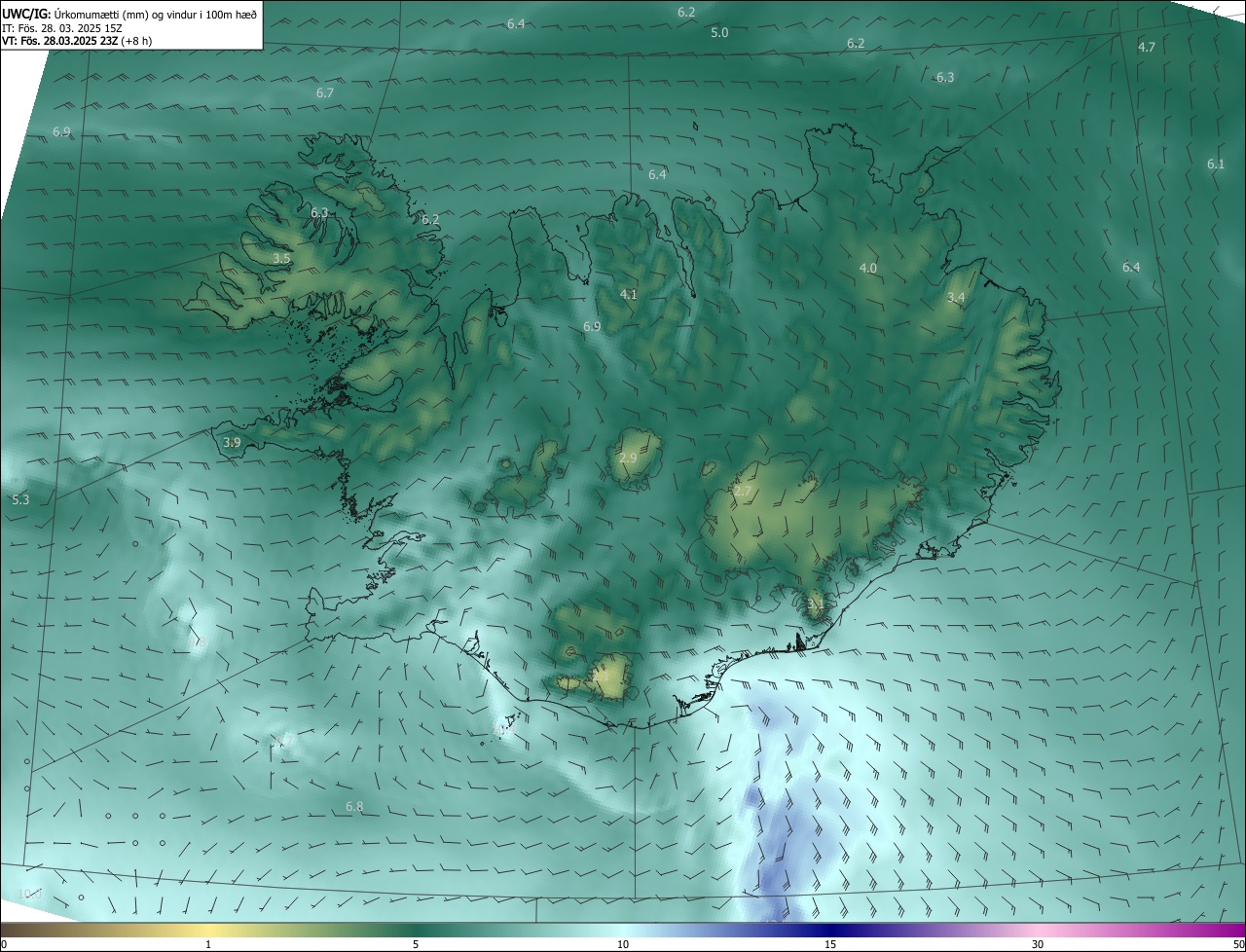Click the 6.7 value label
Screen dimensions: 1246x952
click(x=325, y=92)
